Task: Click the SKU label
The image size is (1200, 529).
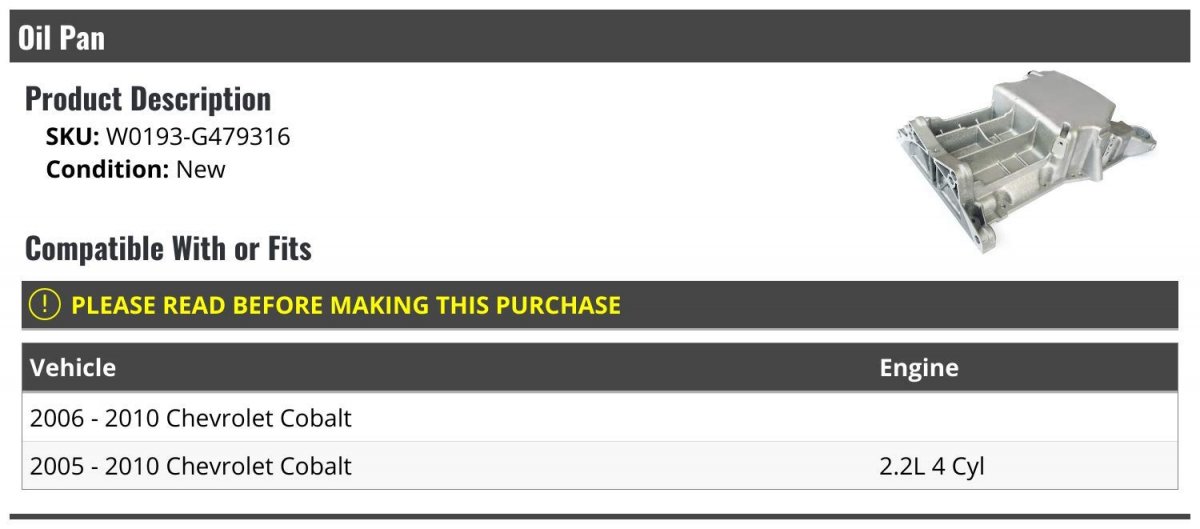Action: pyautogui.click(x=73, y=137)
